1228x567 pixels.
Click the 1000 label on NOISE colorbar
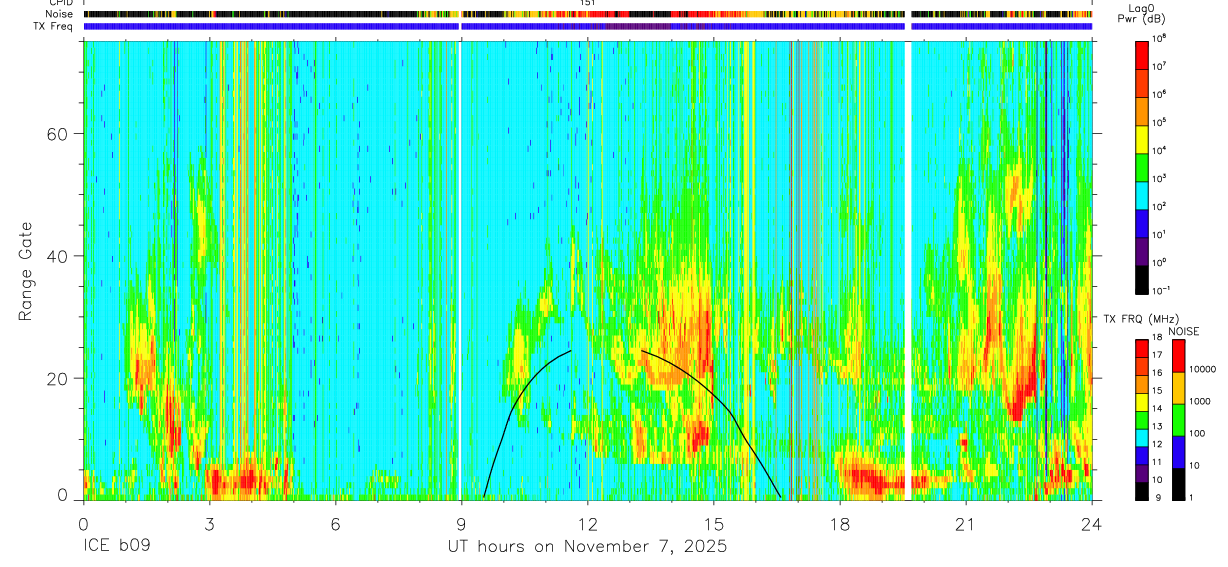(x=1202, y=401)
